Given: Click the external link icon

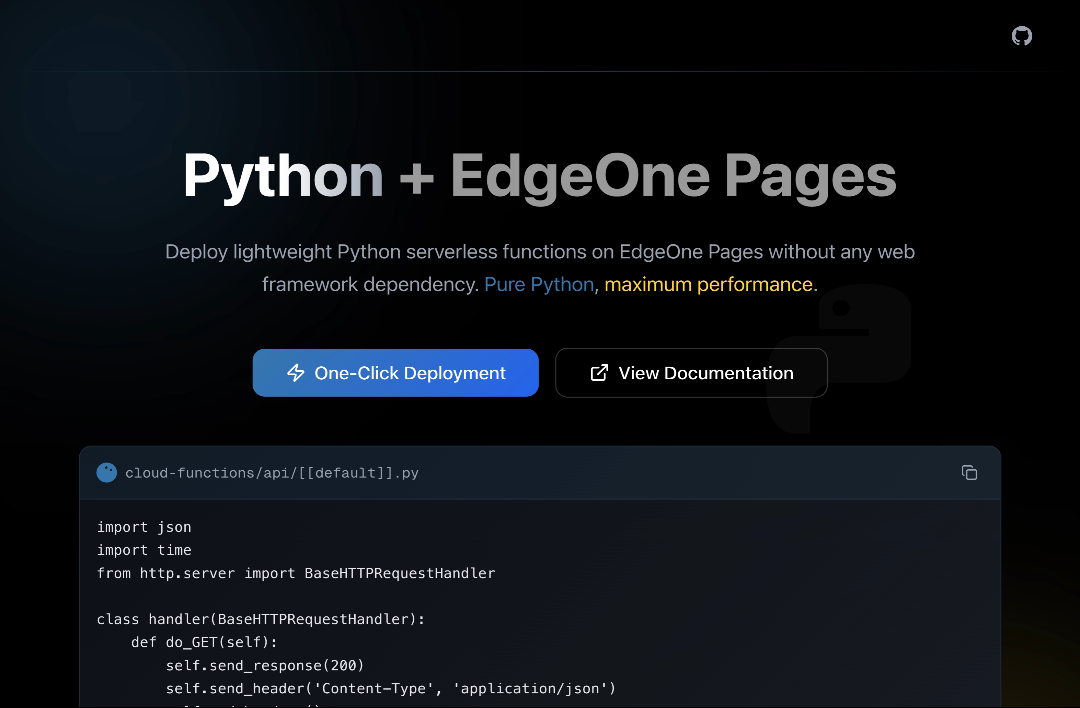Looking at the screenshot, I should pos(599,373).
